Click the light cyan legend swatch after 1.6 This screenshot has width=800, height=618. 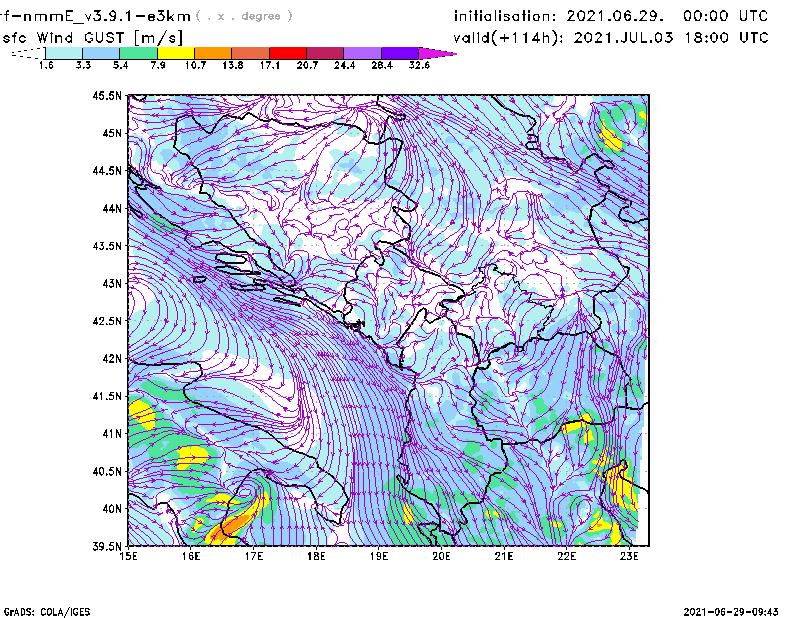64,53
